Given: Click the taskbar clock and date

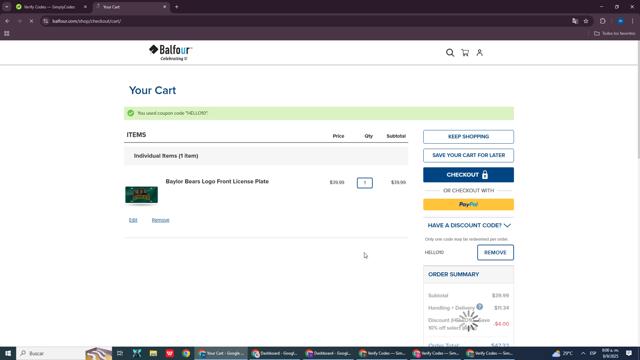Looking at the screenshot, I should [x=611, y=353].
